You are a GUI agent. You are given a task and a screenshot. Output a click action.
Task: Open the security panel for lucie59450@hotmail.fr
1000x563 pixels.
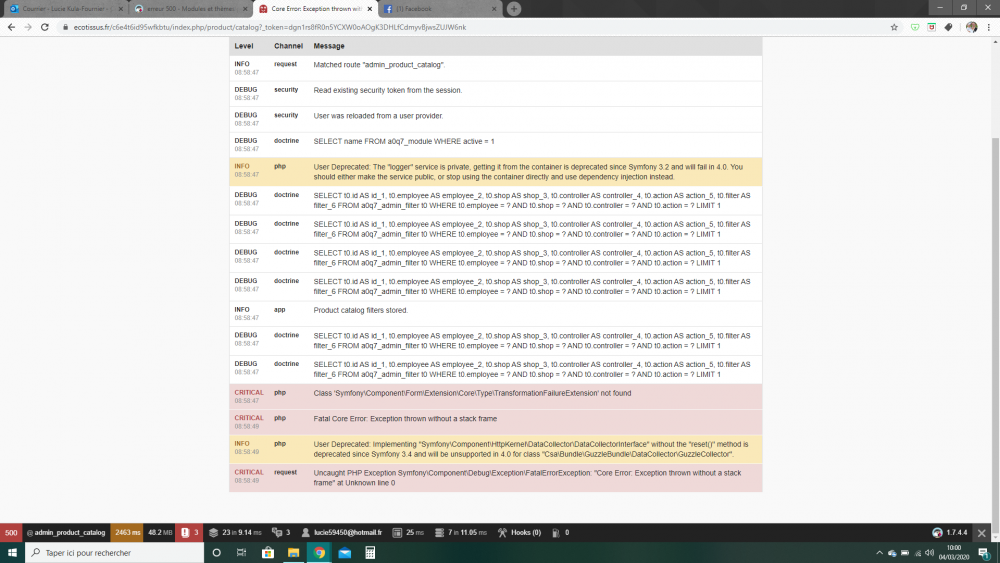342,532
